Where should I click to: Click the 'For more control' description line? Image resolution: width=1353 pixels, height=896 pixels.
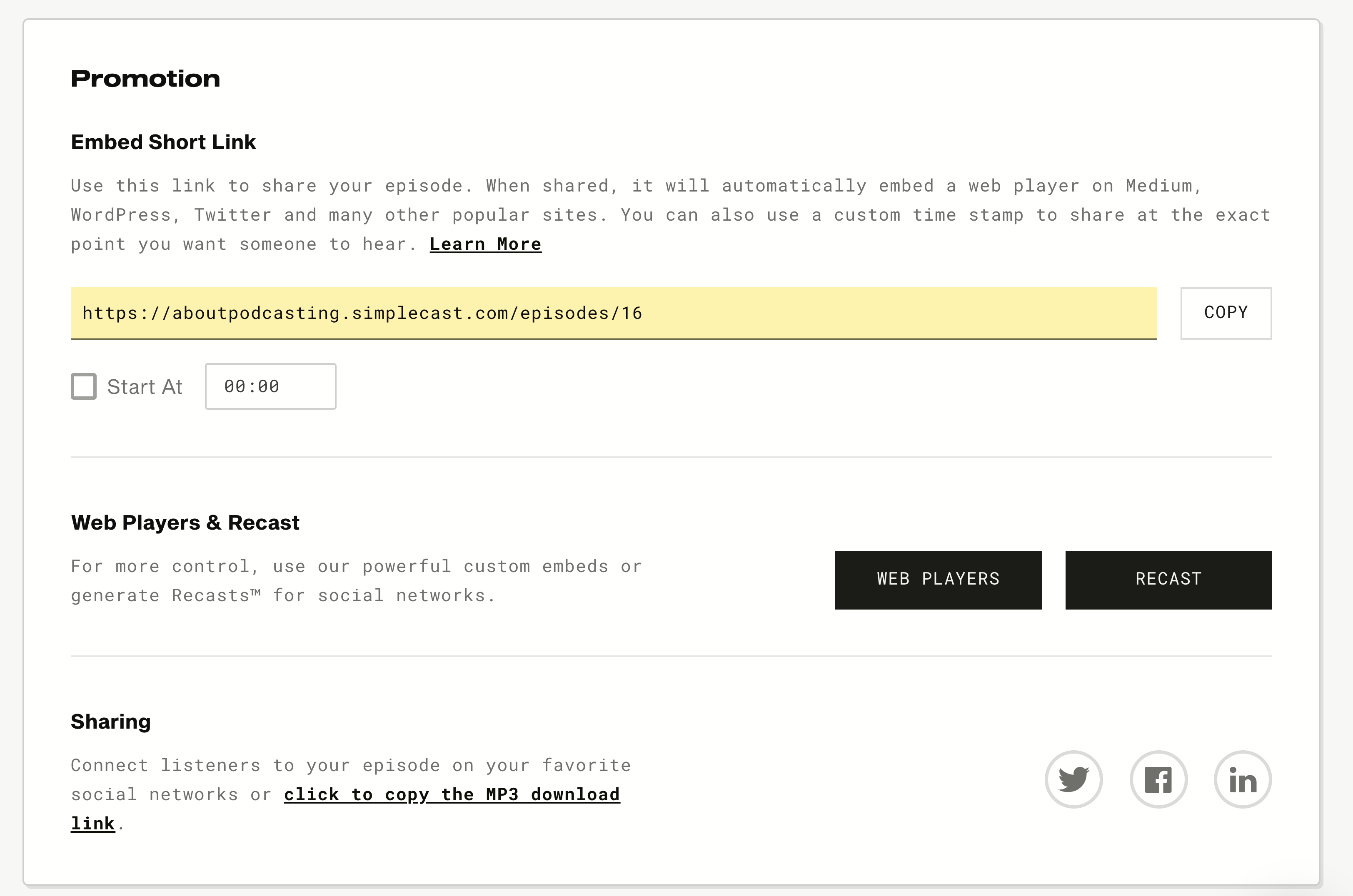click(x=356, y=566)
